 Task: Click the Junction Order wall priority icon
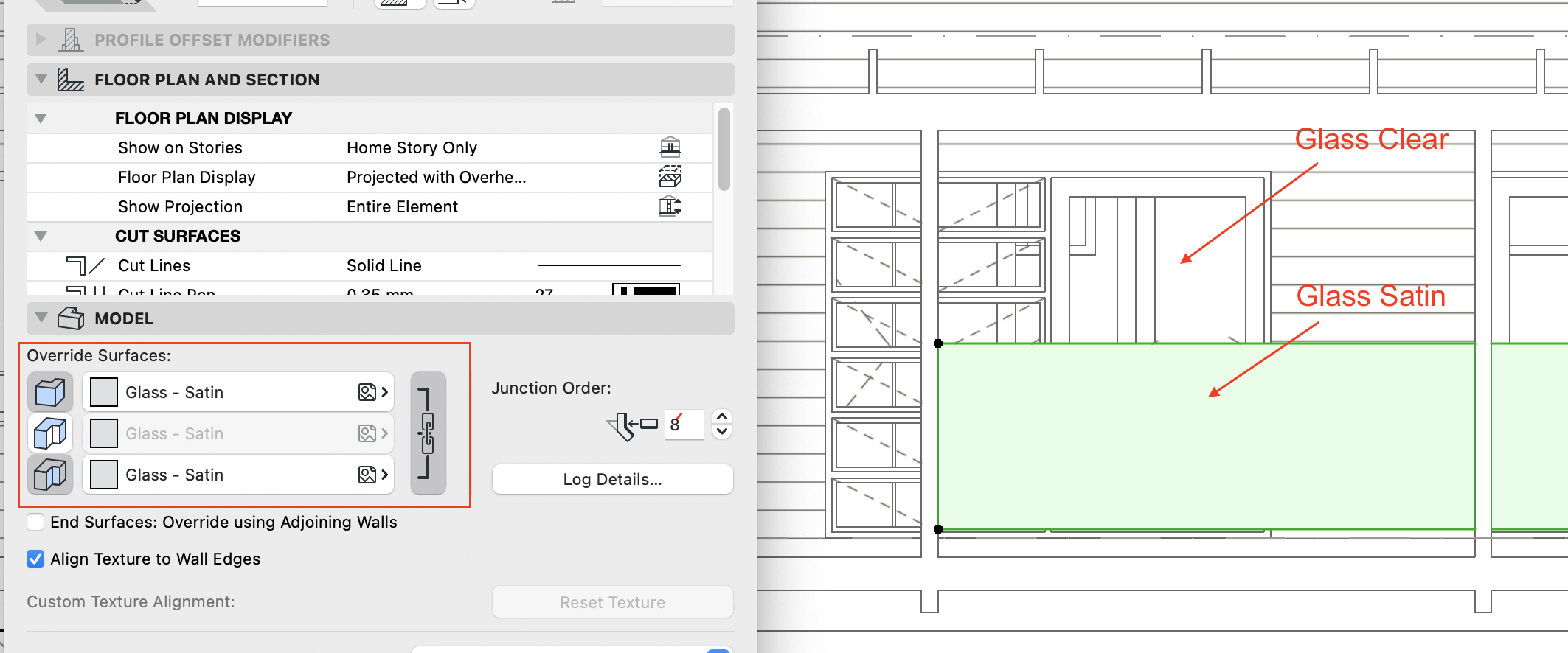pos(632,425)
